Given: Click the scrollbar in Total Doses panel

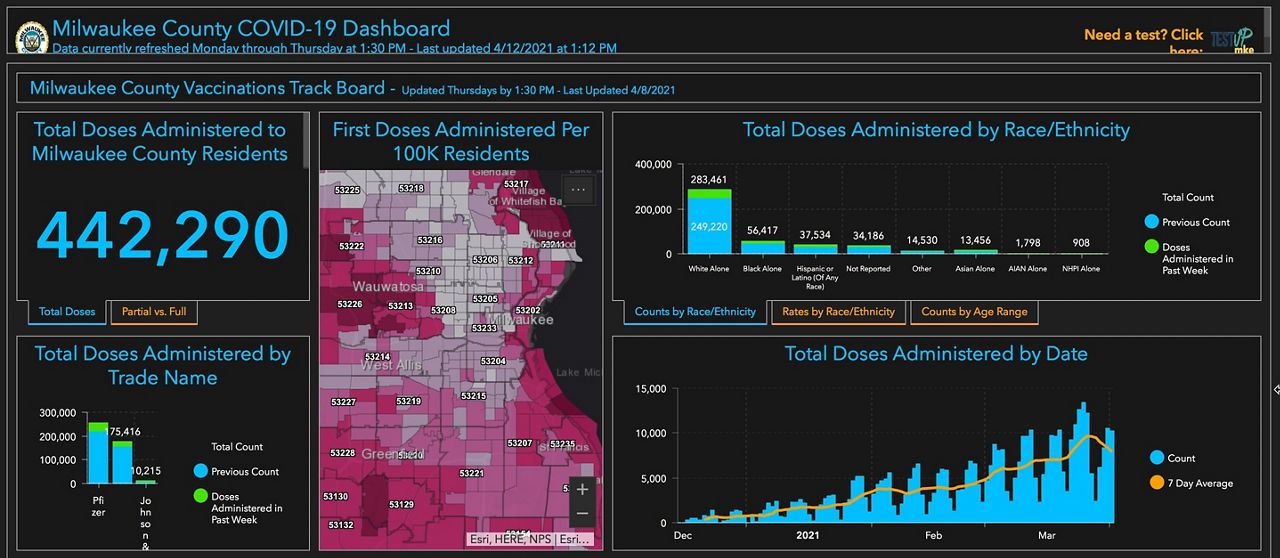Looking at the screenshot, I should coord(308,140).
